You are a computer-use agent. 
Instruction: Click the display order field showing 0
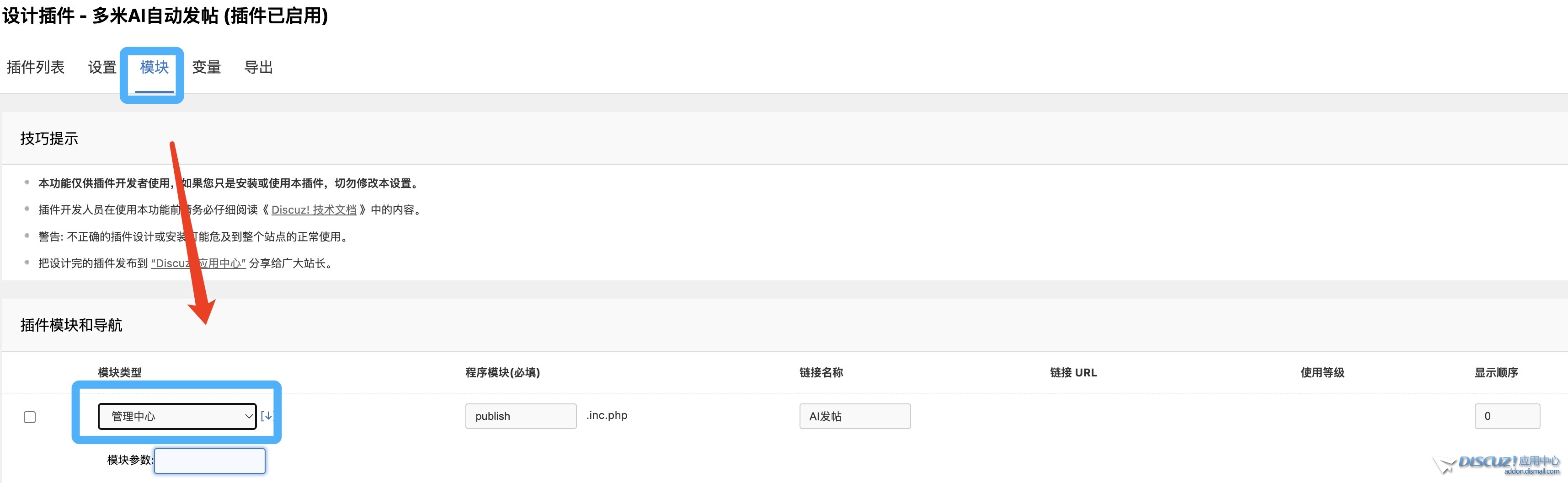[x=1507, y=417]
